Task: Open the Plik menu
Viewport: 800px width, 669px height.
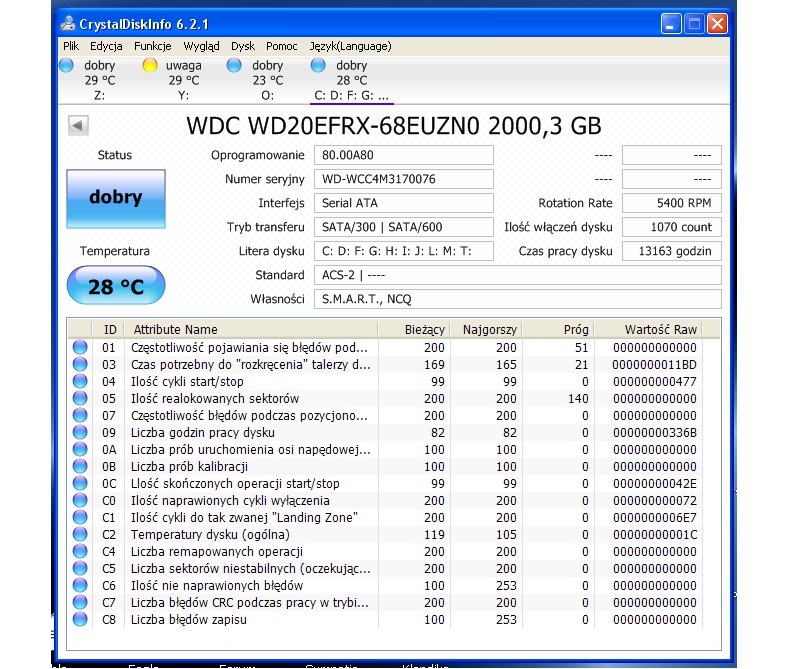Action: (x=71, y=46)
